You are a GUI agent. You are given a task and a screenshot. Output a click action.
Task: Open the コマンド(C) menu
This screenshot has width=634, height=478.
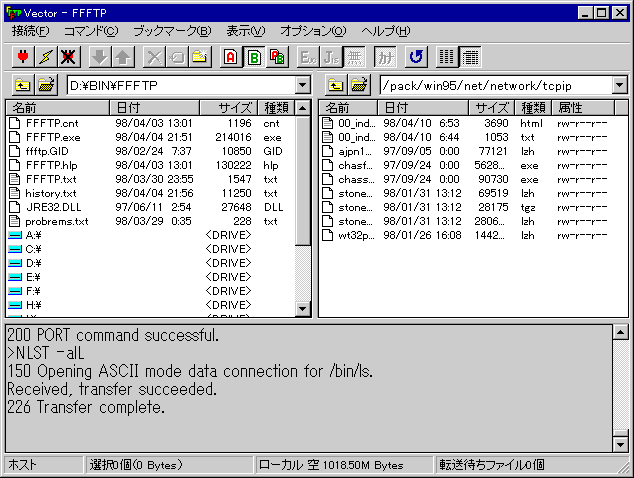pyautogui.click(x=91, y=31)
